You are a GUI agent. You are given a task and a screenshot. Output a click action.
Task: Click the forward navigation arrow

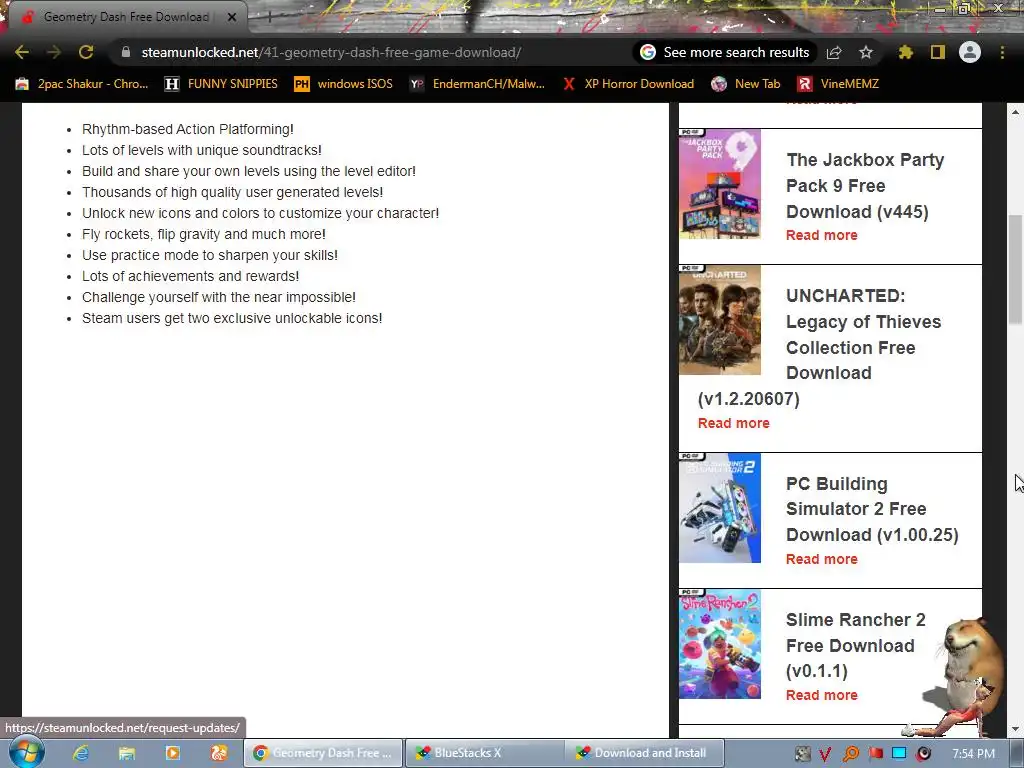54,52
